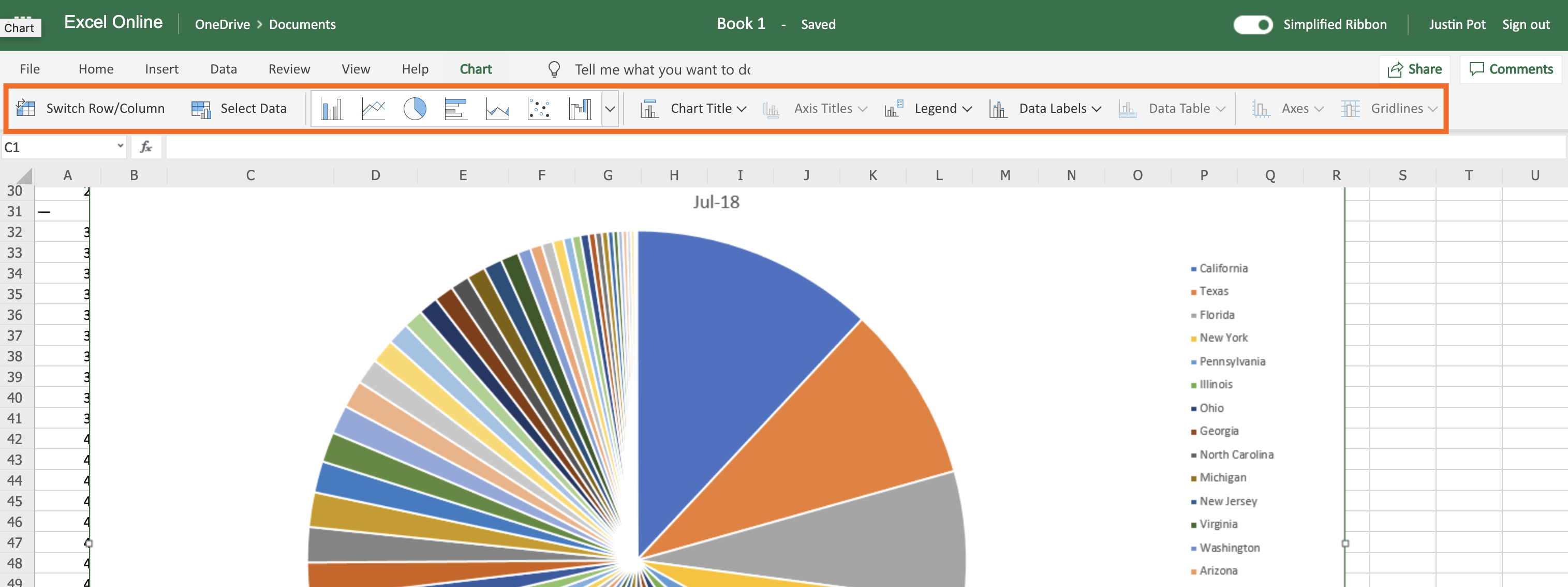This screenshot has width=1568, height=587.
Task: Switch to the Review tab
Action: click(x=290, y=69)
